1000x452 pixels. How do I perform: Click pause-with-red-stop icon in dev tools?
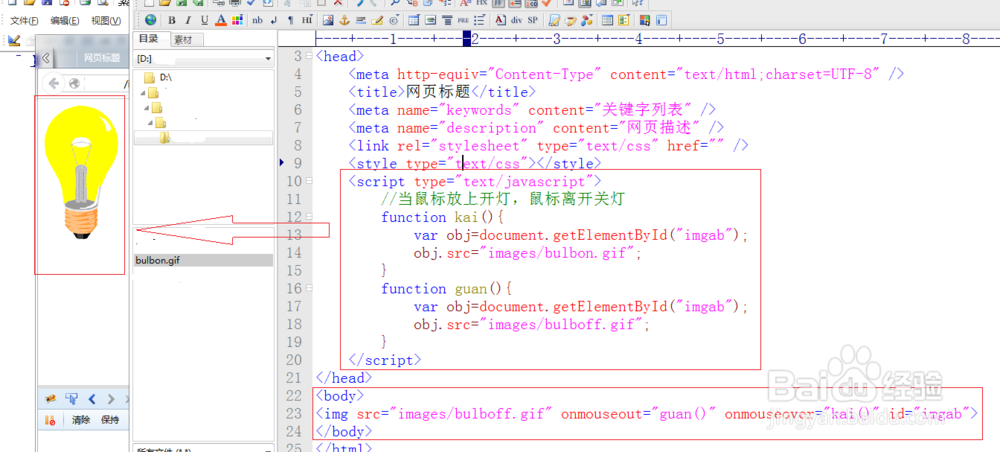(x=50, y=420)
